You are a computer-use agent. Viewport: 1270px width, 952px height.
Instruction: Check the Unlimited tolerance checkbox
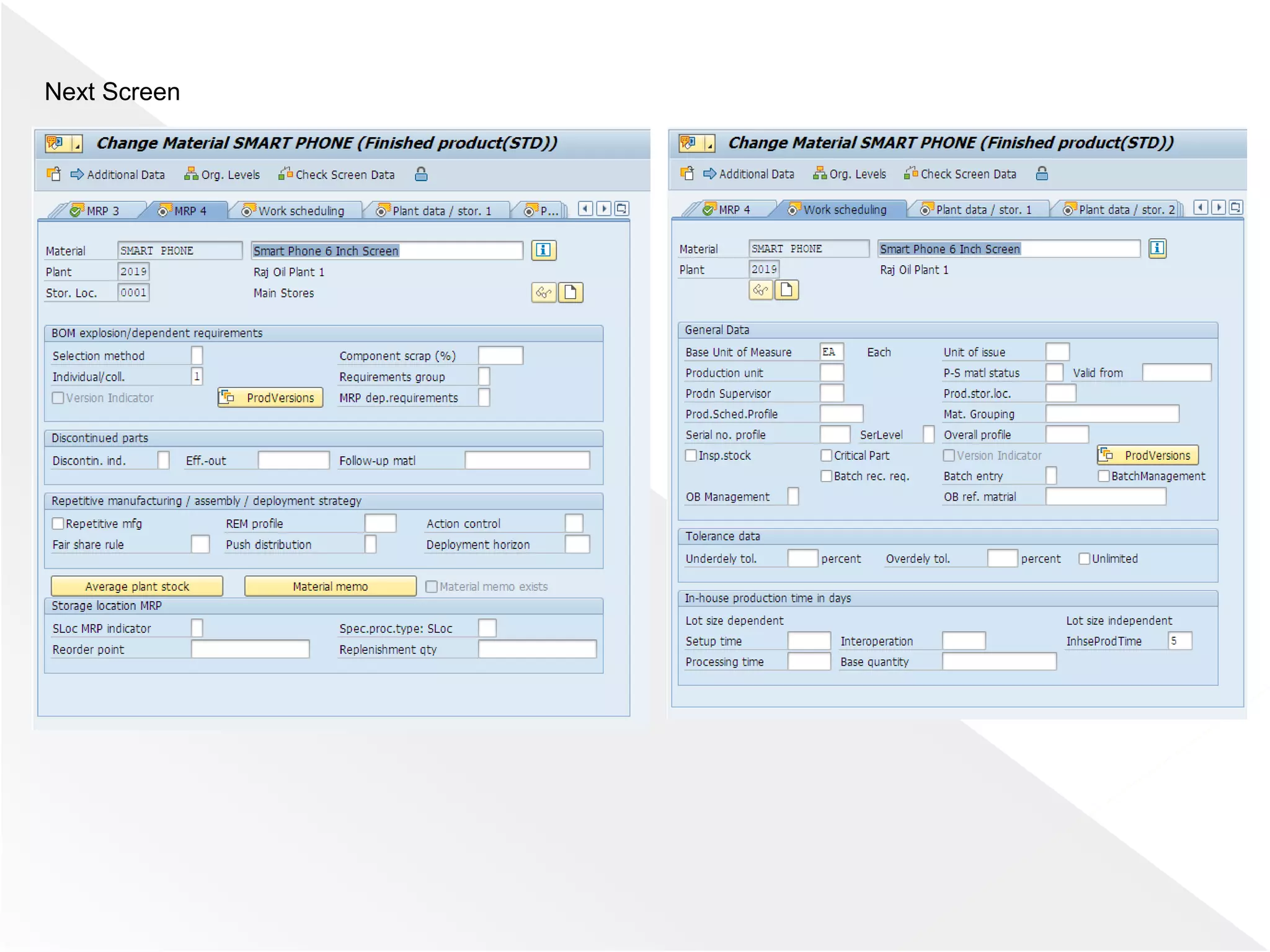tap(1085, 559)
